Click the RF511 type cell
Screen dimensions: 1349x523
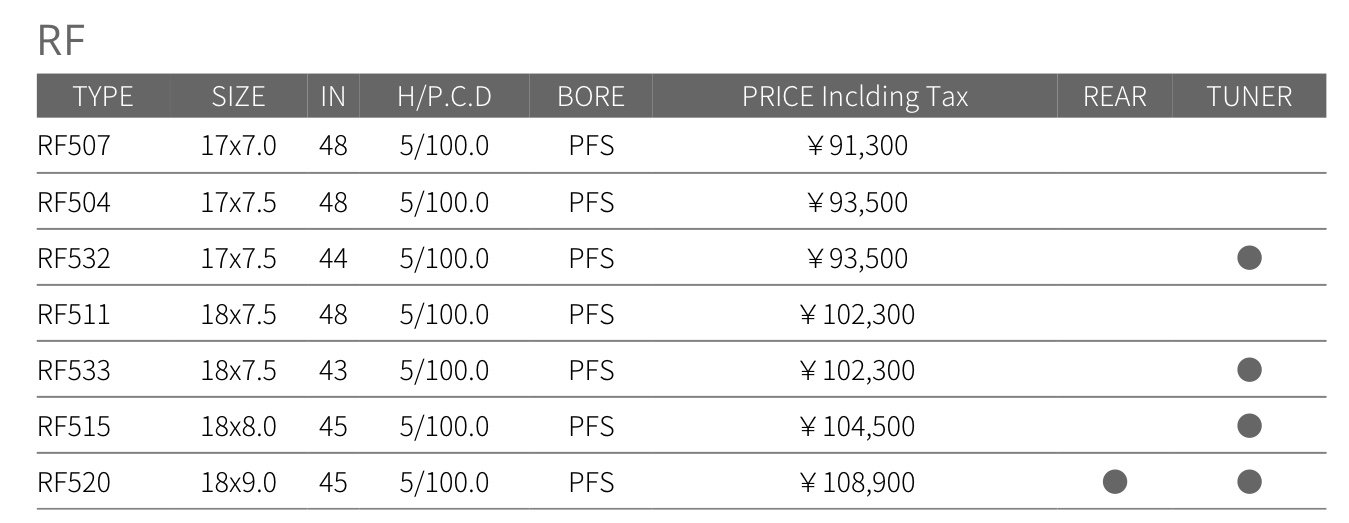point(74,314)
